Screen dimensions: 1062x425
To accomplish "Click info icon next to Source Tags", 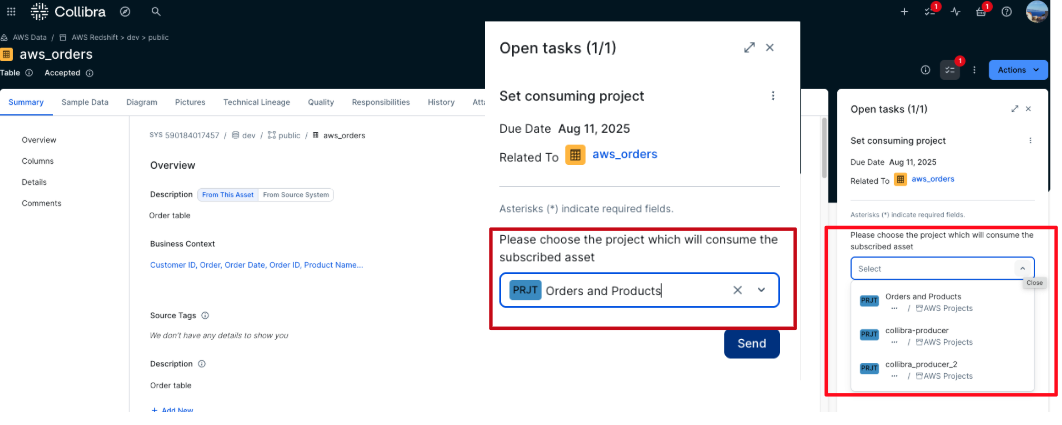I will (x=205, y=315).
